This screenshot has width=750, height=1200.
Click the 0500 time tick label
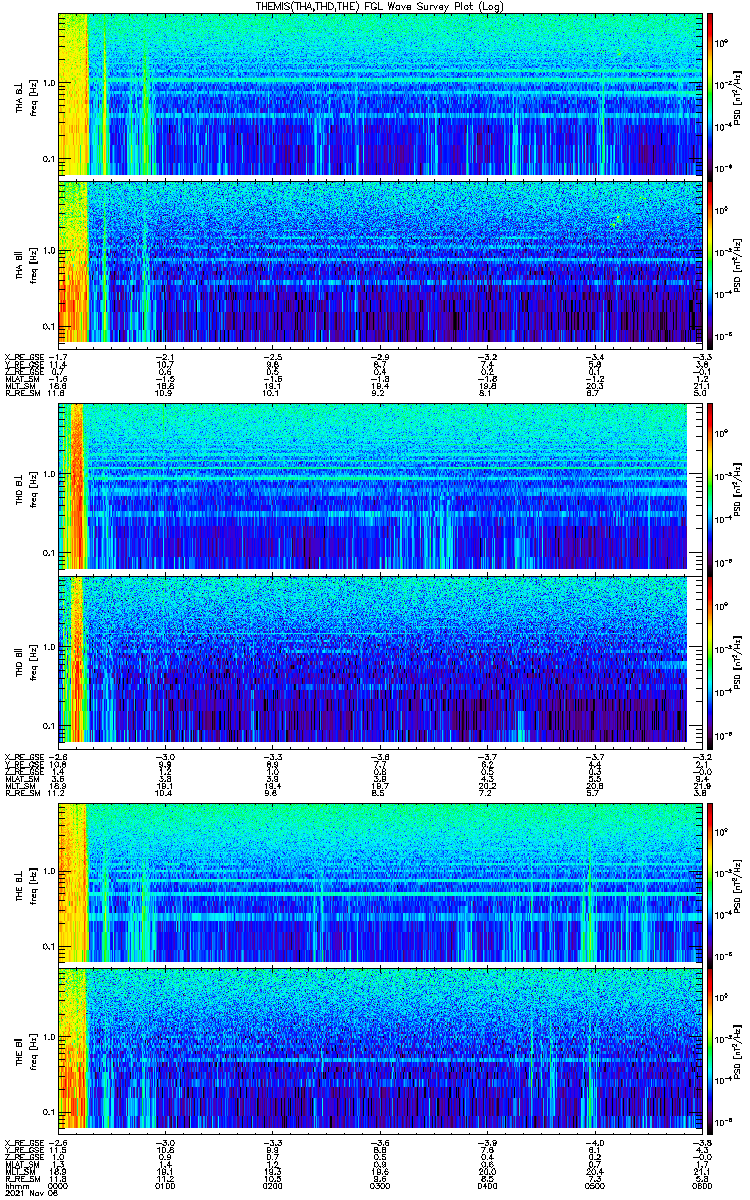(x=595, y=1184)
